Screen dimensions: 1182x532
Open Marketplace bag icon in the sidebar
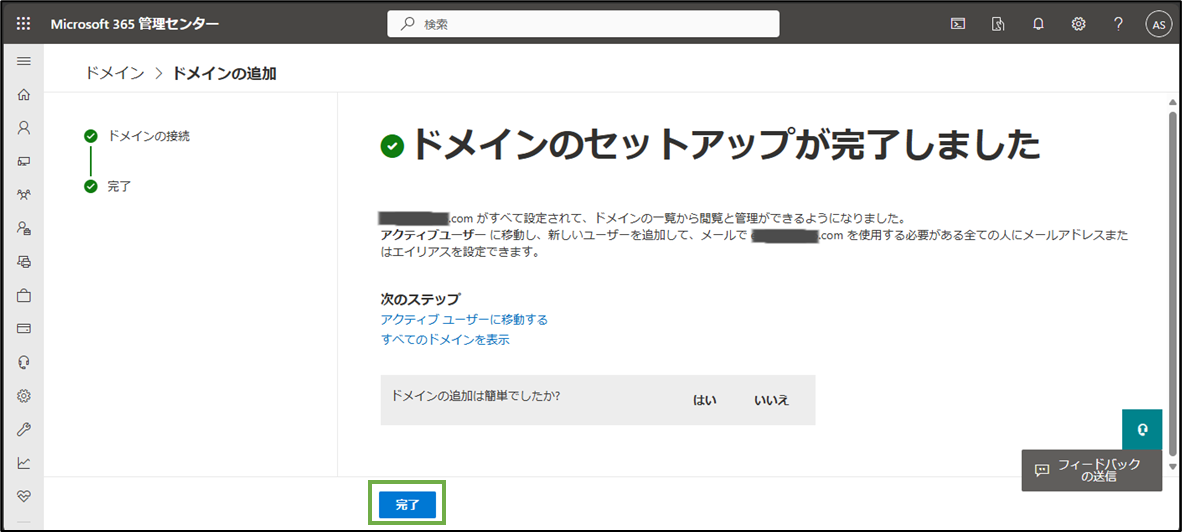[23, 295]
